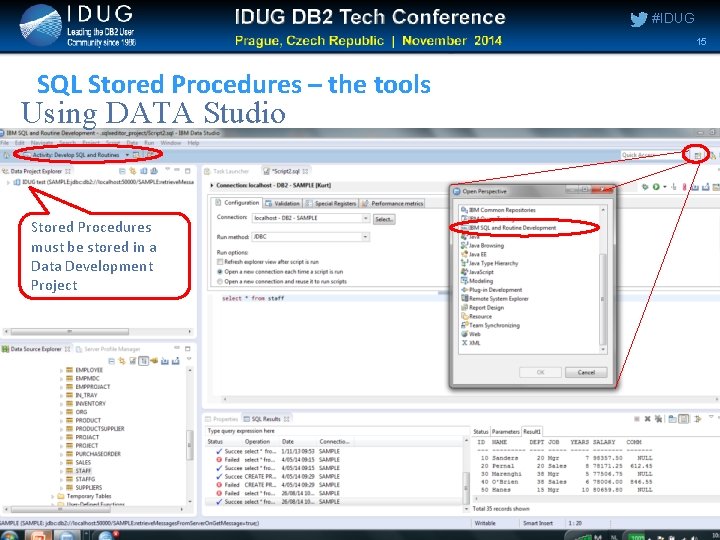Expand the Temporary Tables folder
The image size is (720, 540).
pos(53,496)
